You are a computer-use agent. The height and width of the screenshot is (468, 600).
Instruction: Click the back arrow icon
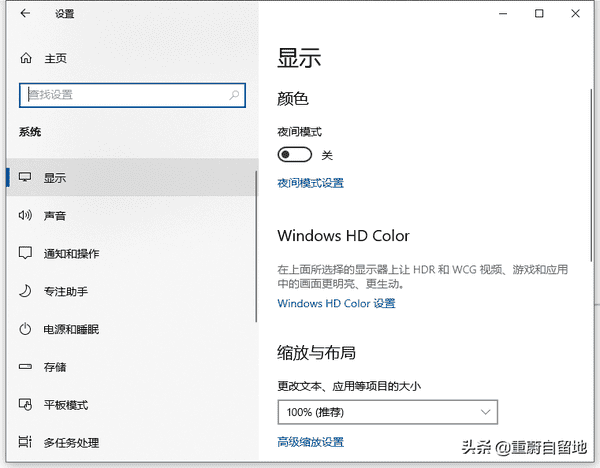tap(25, 13)
